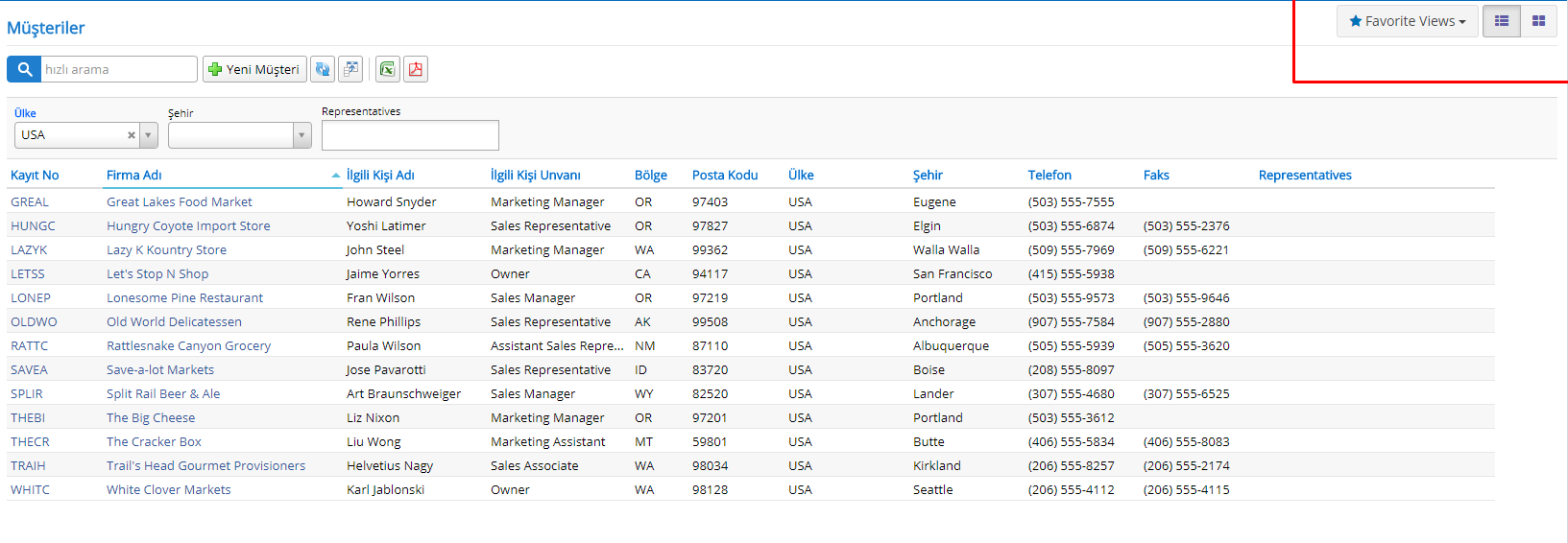This screenshot has width=1568, height=543.
Task: Export the list to Excel
Action: (x=388, y=69)
